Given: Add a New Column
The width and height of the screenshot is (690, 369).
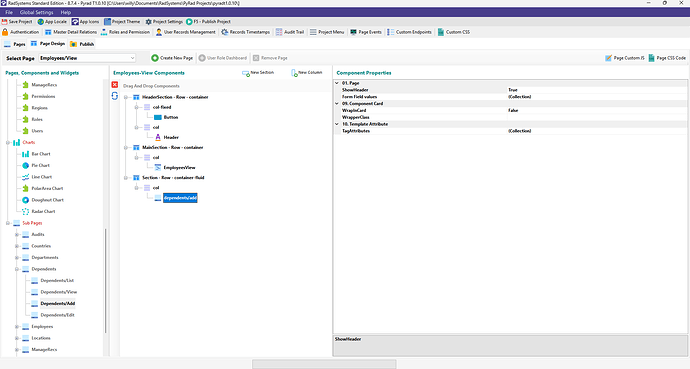Looking at the screenshot, I should point(307,73).
